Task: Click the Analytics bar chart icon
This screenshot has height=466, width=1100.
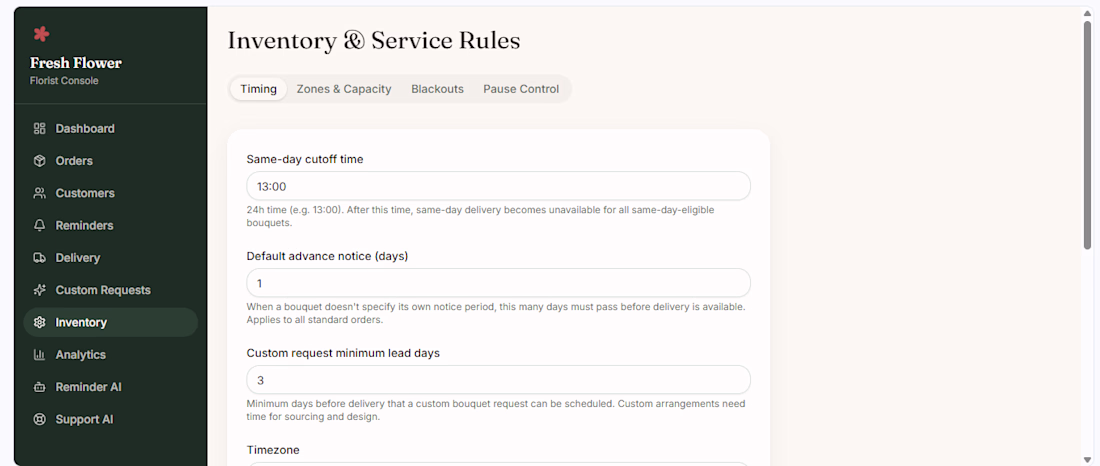Action: (x=39, y=354)
